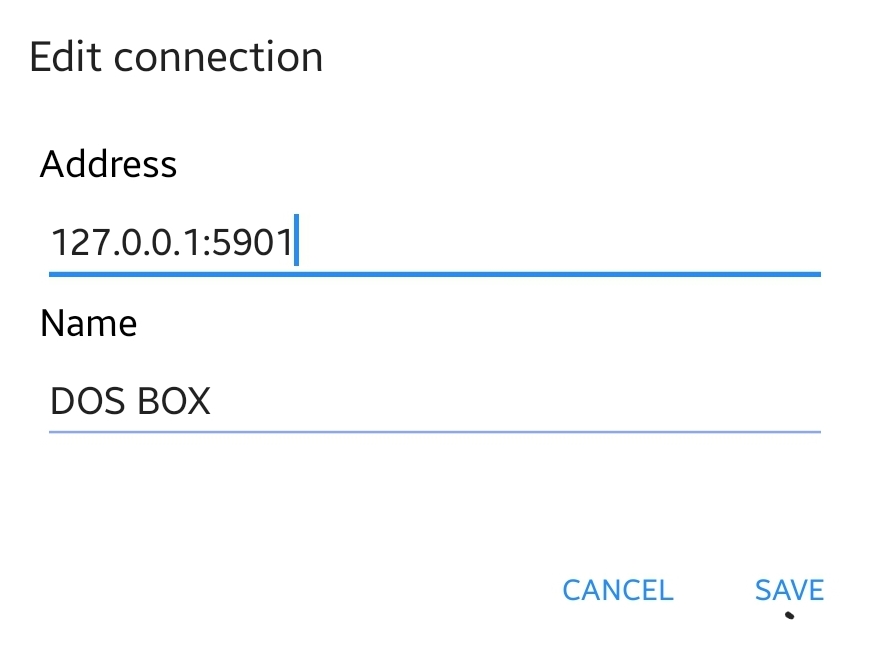Click the SAVE button
Viewport: 883px width, 652px height.
789,590
